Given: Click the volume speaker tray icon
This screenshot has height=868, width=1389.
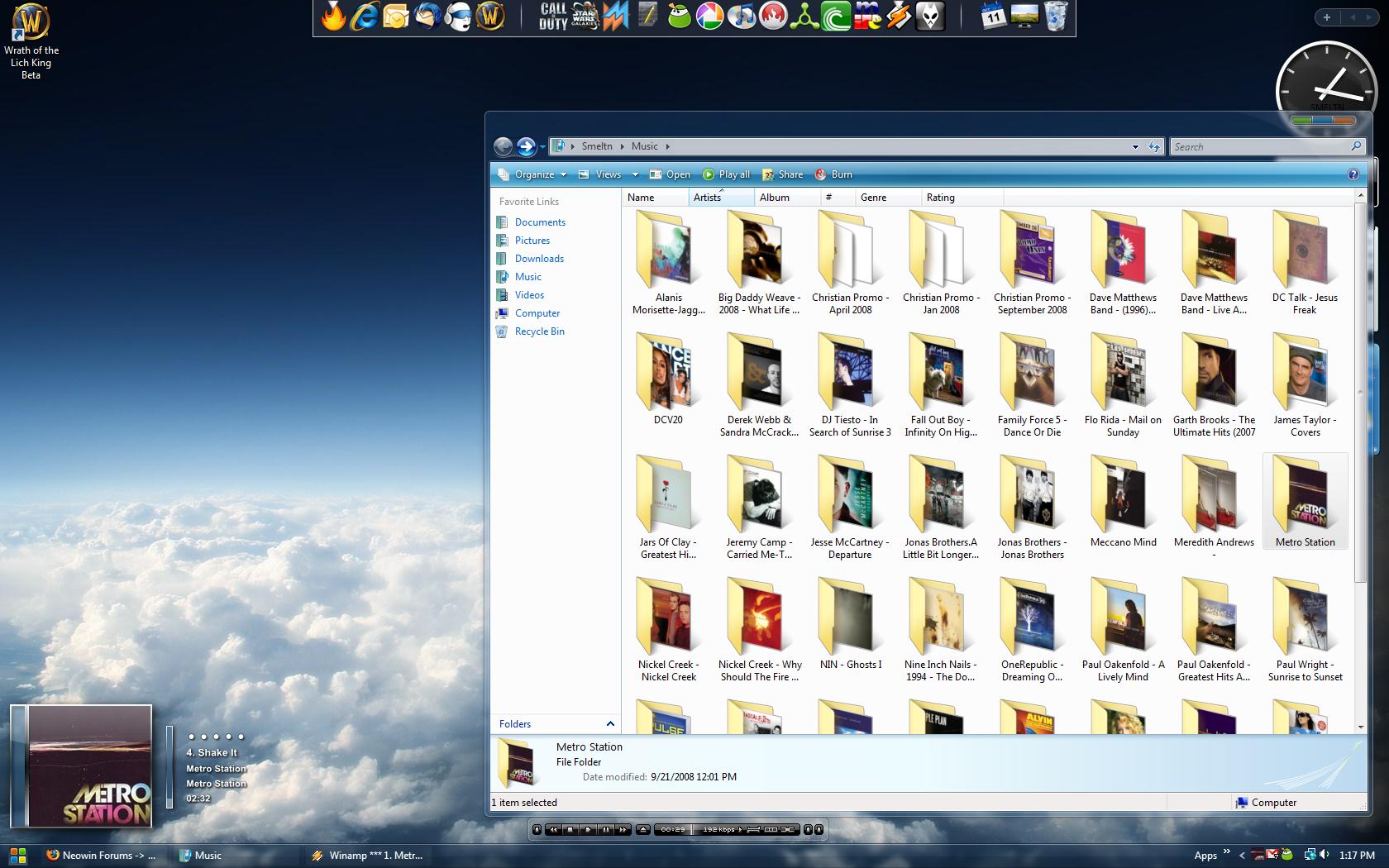Looking at the screenshot, I should (1325, 855).
